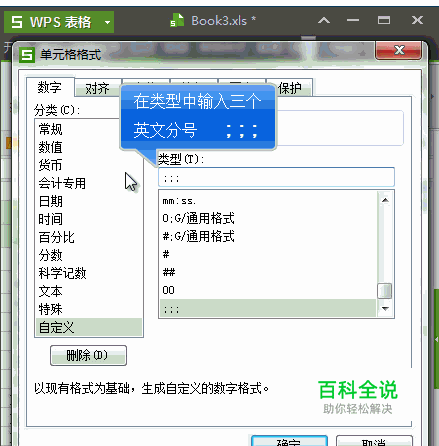Choose the single # format type

pos(268,255)
